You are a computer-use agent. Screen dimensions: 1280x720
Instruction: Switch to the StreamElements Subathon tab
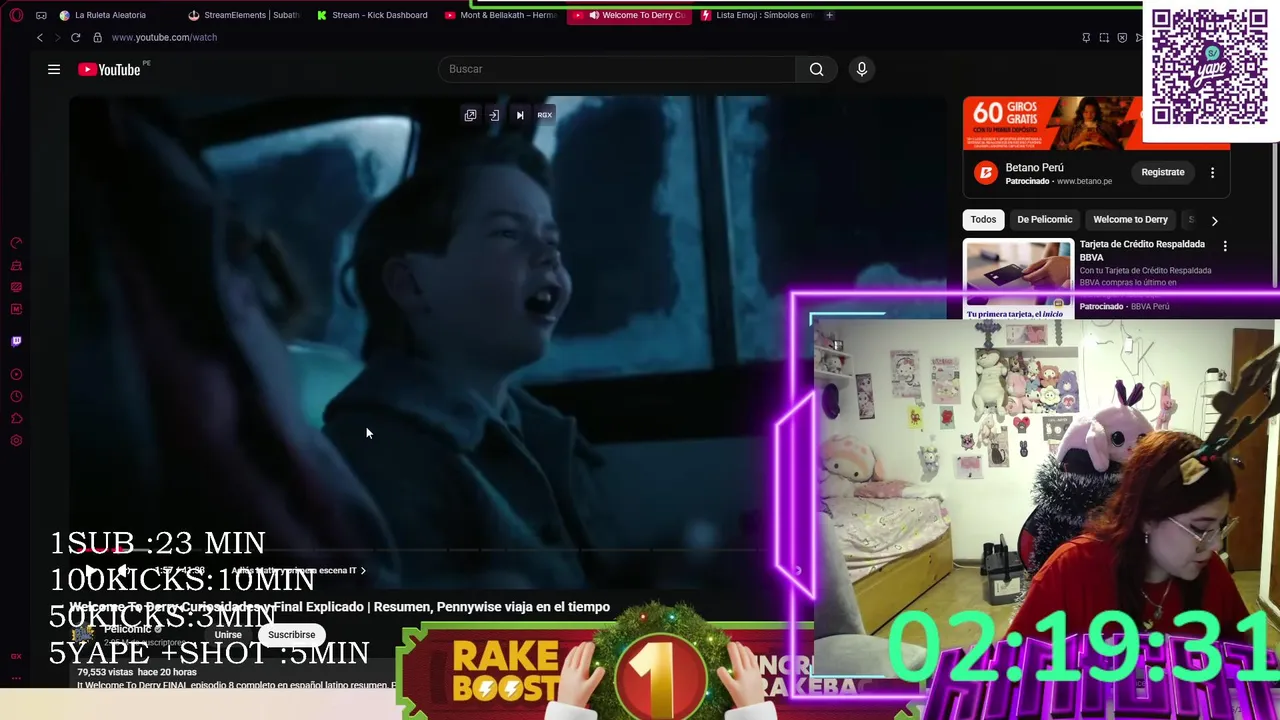pos(244,15)
